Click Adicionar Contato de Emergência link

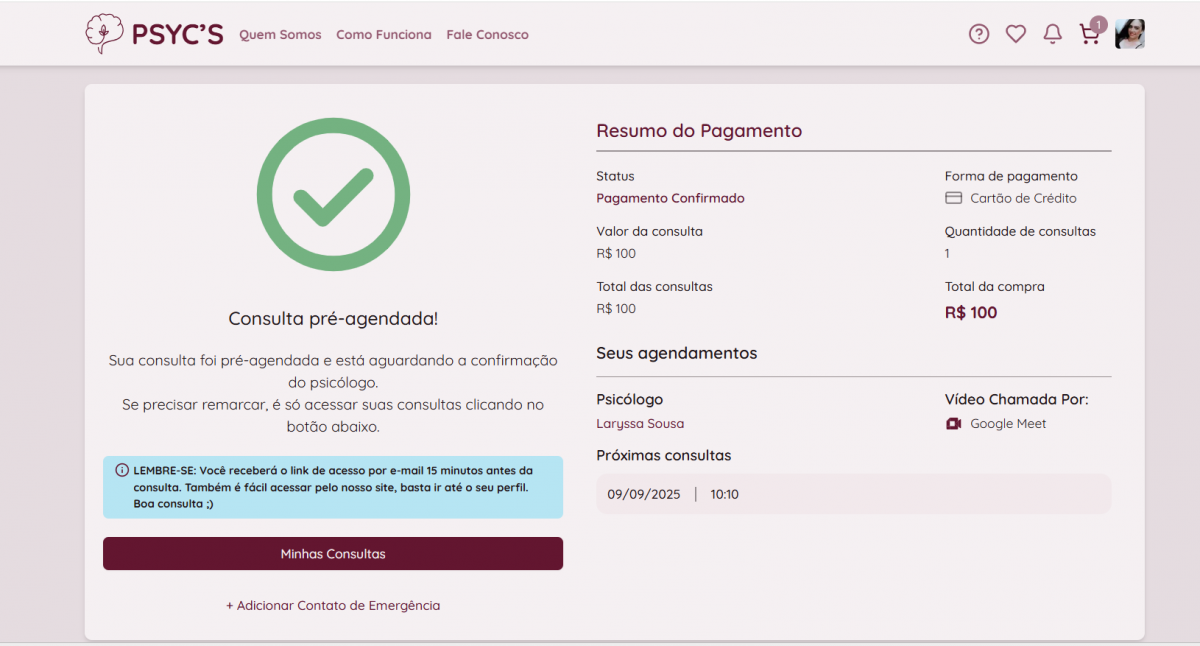click(x=333, y=606)
